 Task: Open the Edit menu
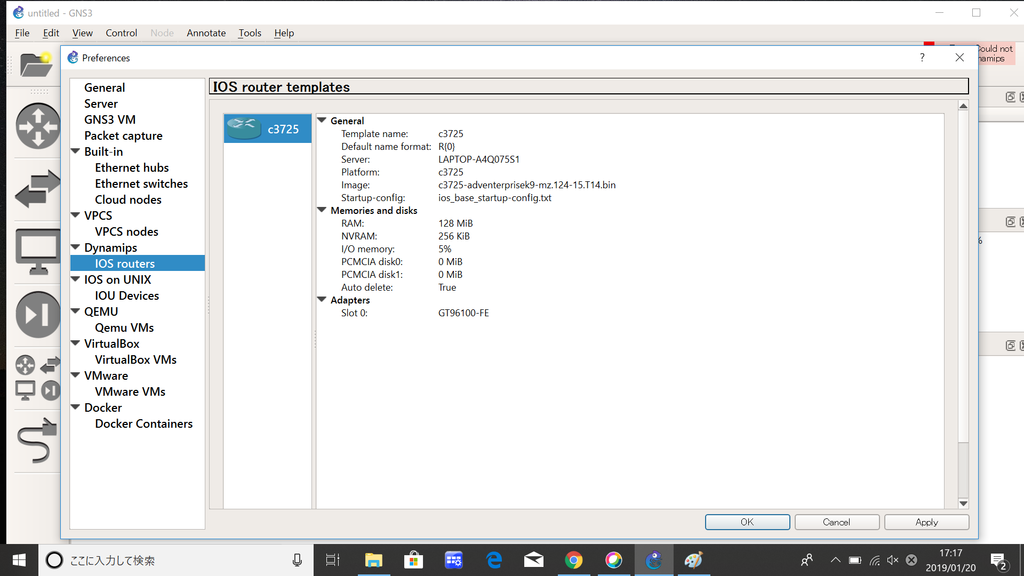coord(51,33)
